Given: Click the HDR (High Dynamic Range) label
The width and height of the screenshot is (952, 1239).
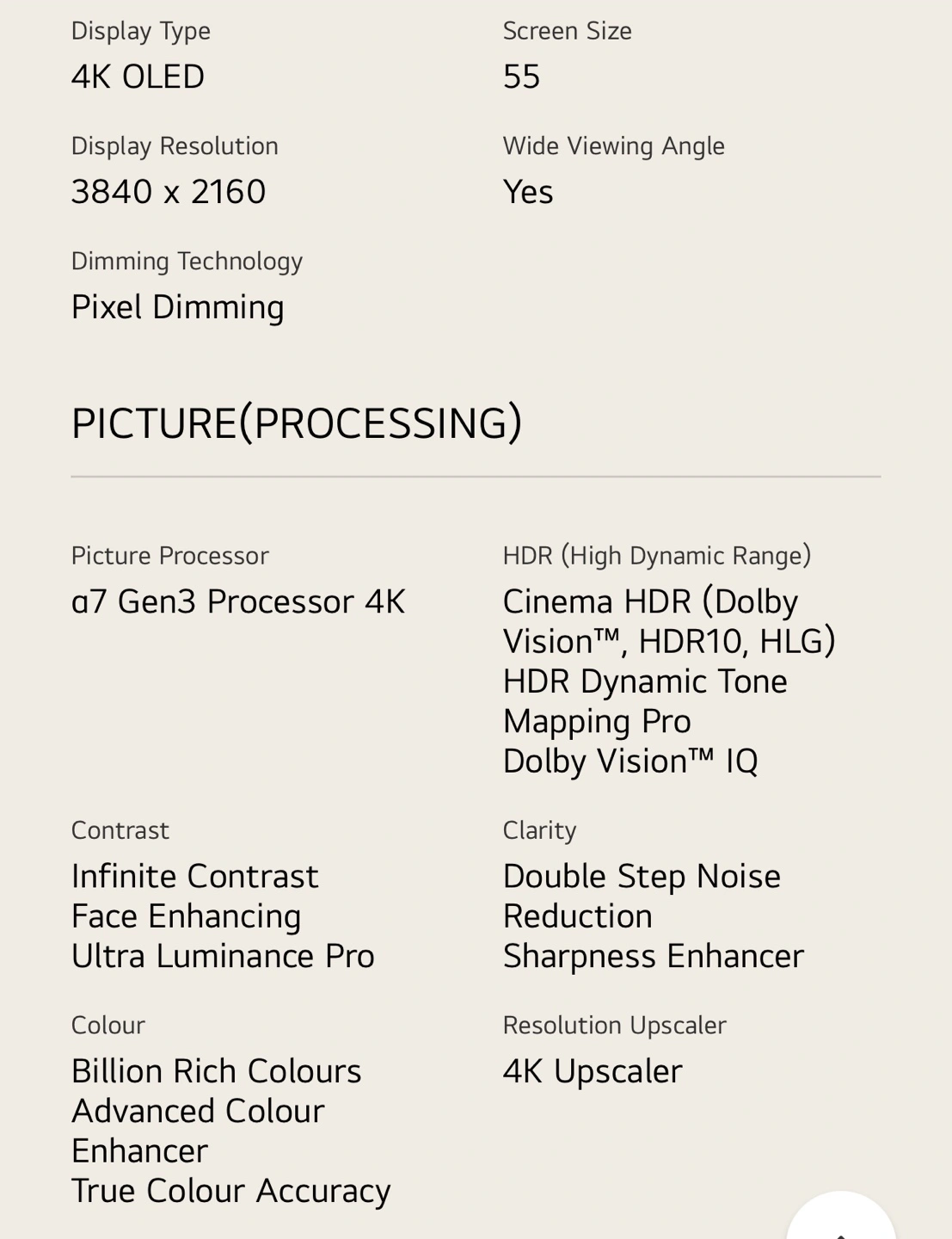Looking at the screenshot, I should [657, 556].
